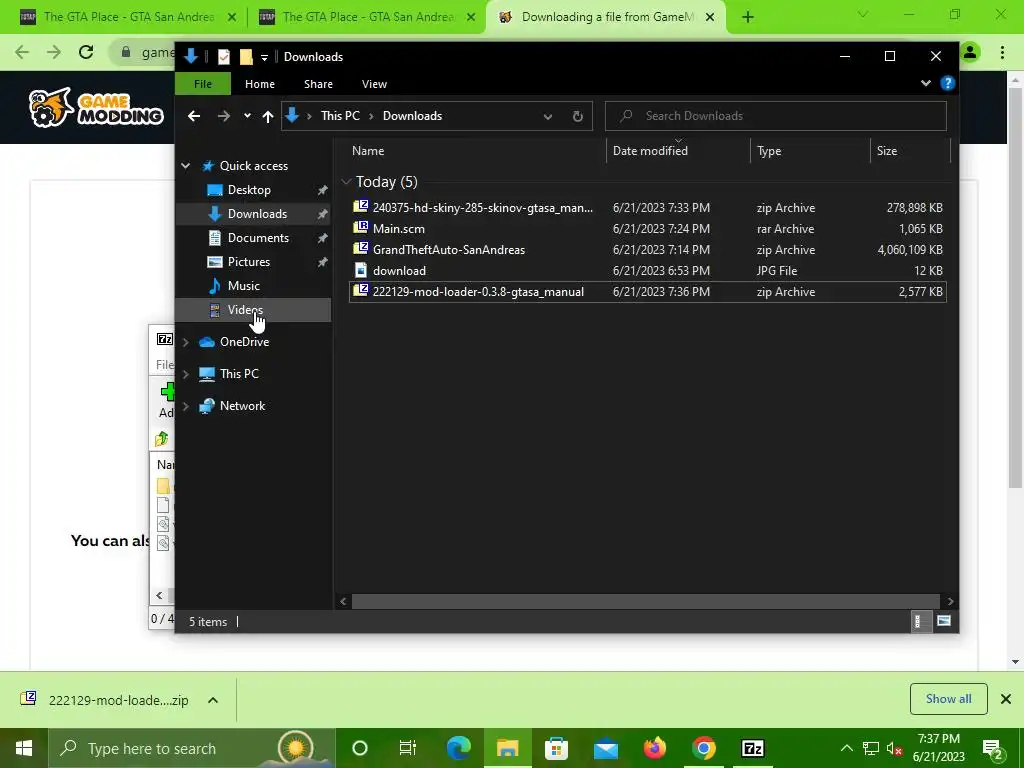The image size is (1024, 768).
Task: Select Music in navigation pane
Action: [243, 285]
